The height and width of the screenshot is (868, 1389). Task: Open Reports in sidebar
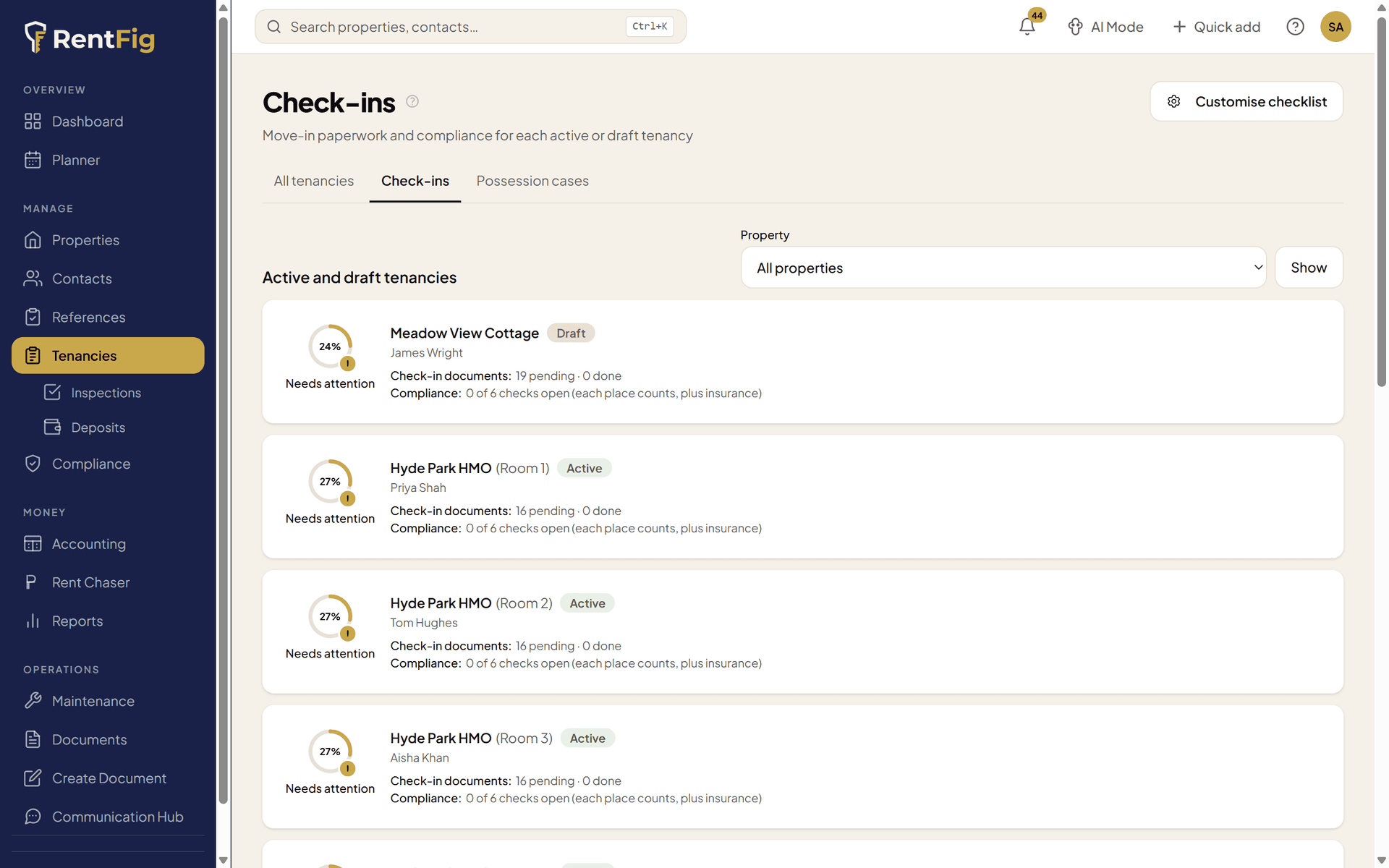[108, 621]
